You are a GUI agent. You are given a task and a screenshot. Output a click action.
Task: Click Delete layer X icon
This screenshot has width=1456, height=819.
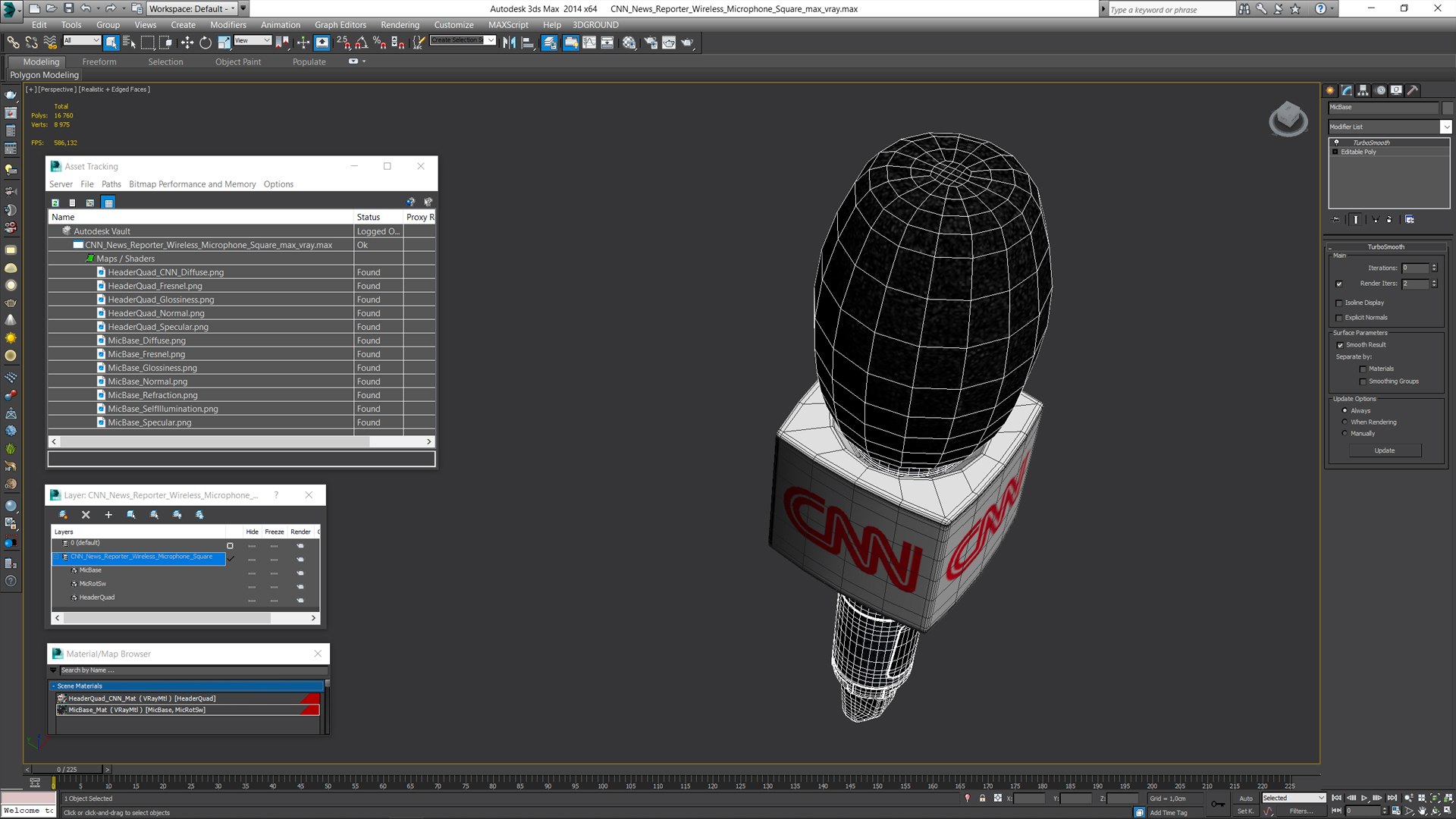coord(86,514)
